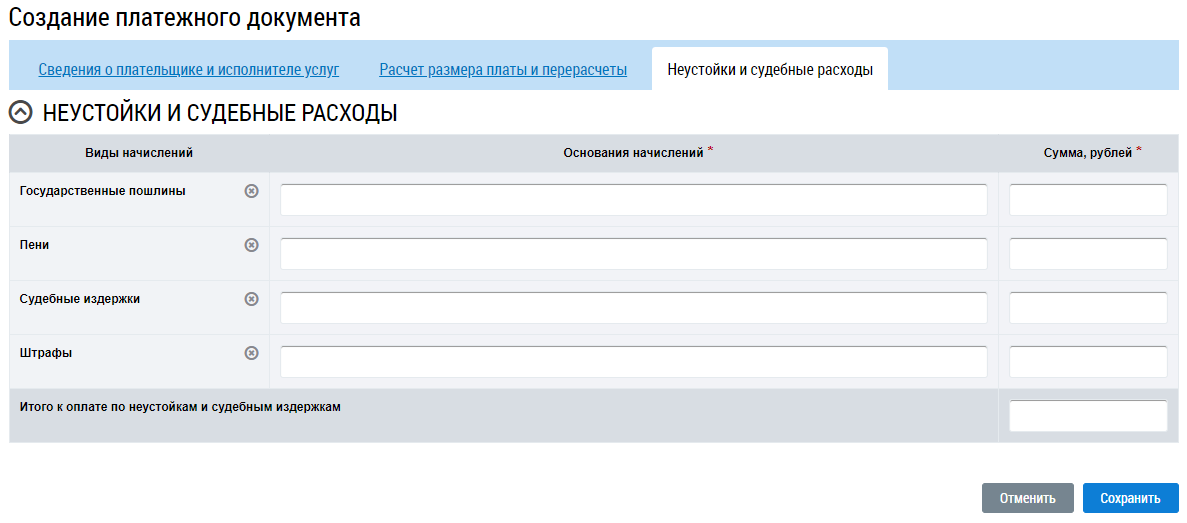The width and height of the screenshot is (1187, 523).
Task: Click sum field for Судебные издержки
Action: (1088, 307)
